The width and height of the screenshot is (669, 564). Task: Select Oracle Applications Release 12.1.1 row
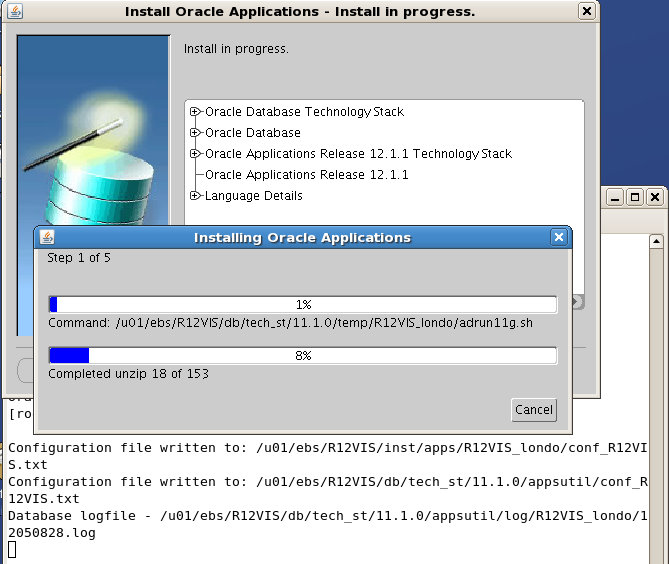(306, 175)
